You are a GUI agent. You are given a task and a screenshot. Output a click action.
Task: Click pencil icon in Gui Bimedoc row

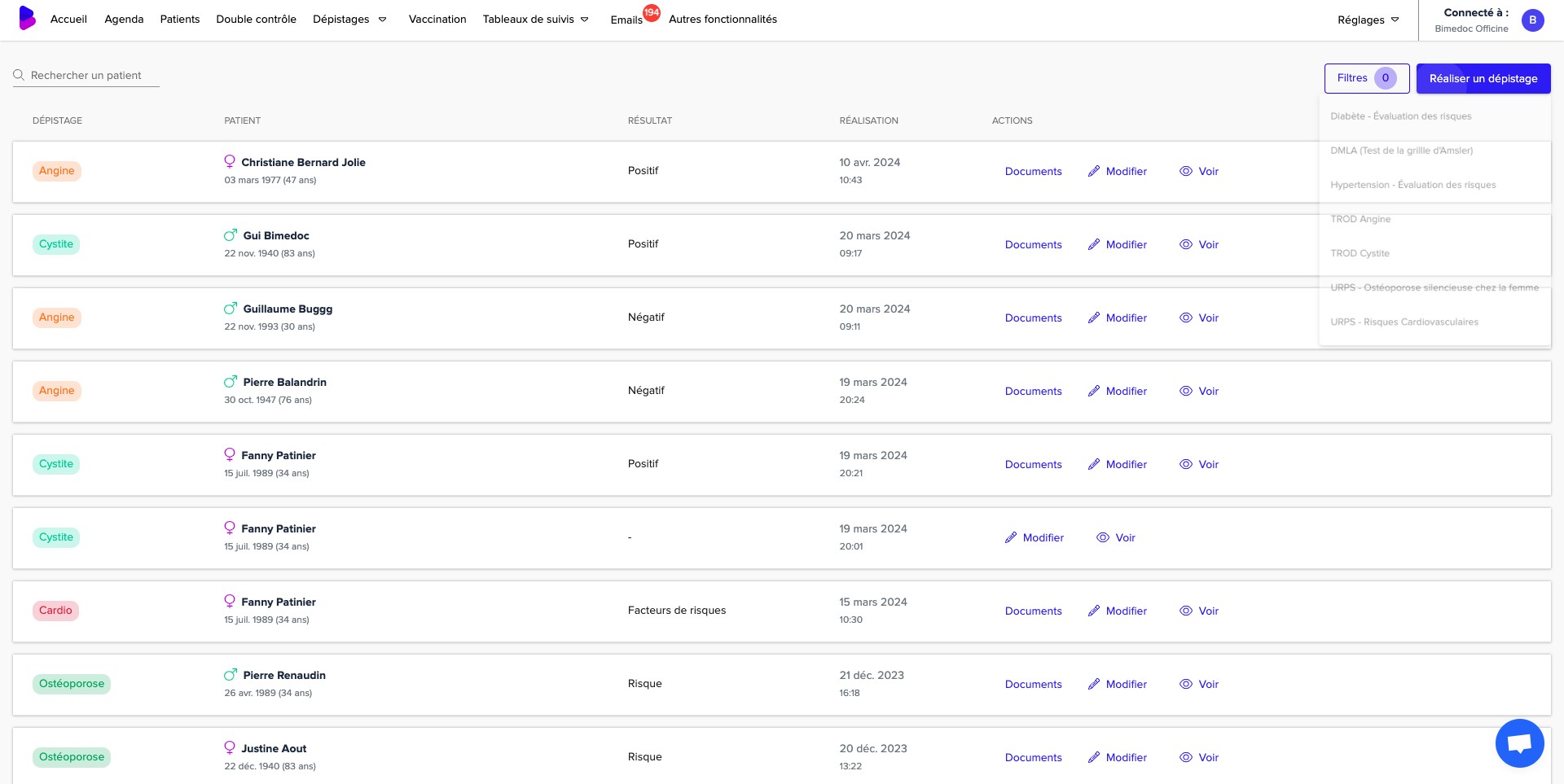tap(1094, 244)
